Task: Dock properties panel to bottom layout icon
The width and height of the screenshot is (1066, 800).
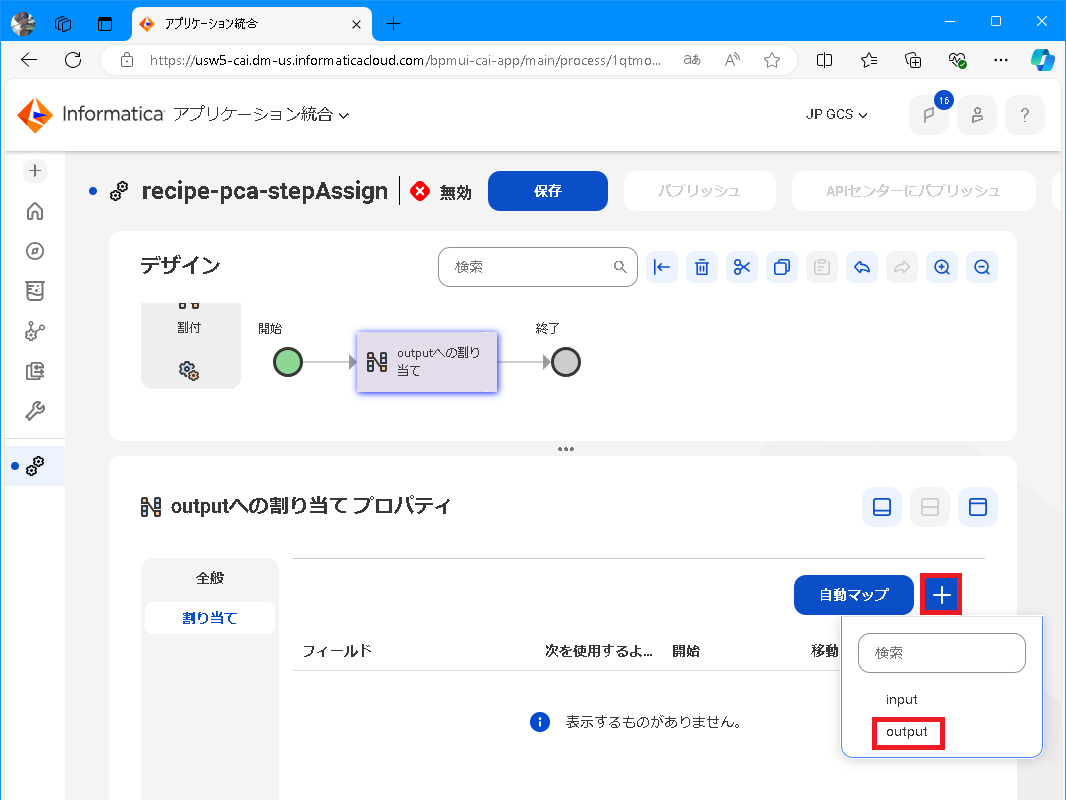Action: [882, 507]
